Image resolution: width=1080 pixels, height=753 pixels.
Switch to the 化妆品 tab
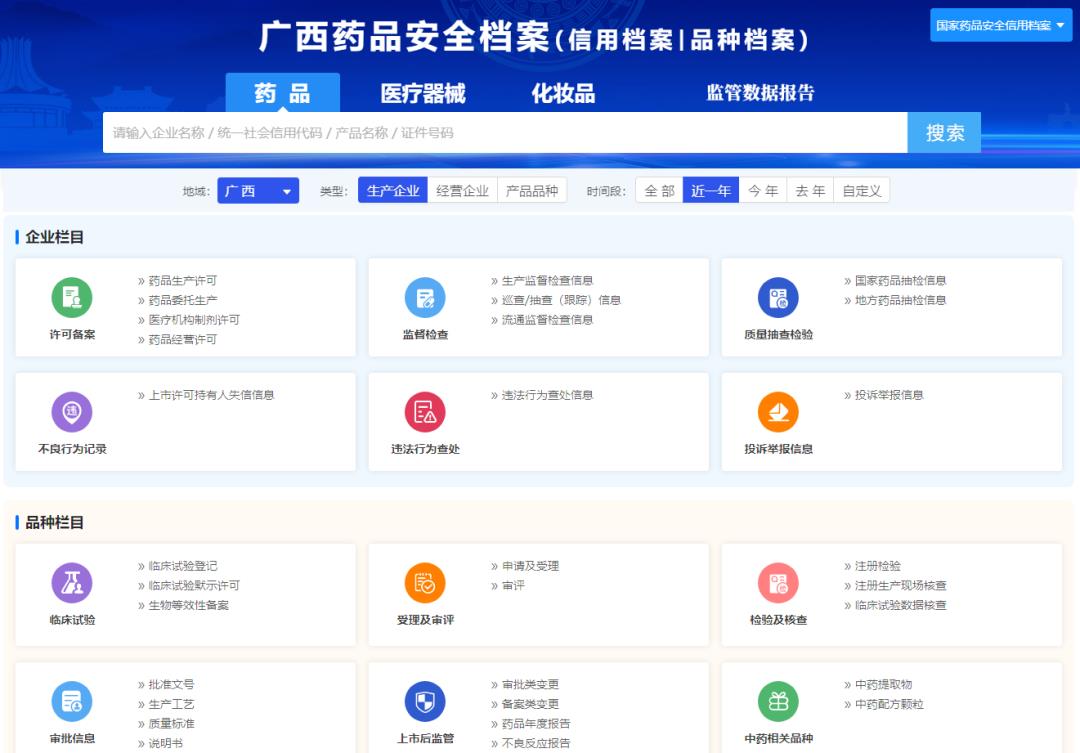(x=563, y=94)
